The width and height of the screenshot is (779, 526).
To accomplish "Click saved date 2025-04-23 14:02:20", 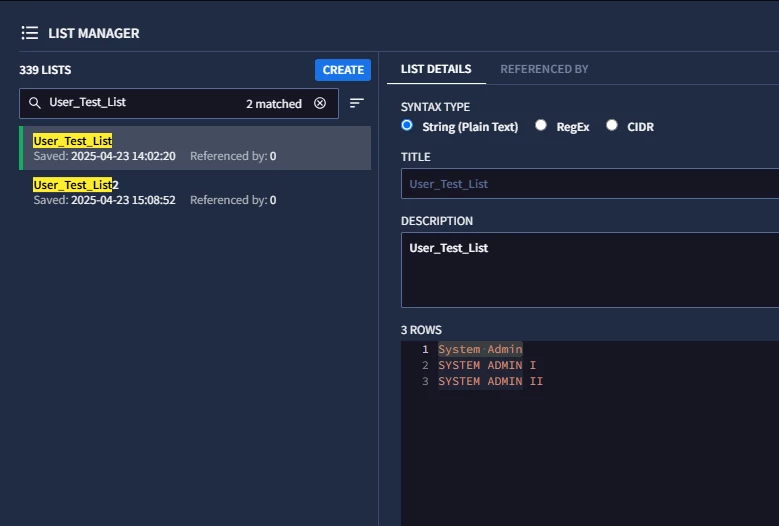I will coord(123,156).
